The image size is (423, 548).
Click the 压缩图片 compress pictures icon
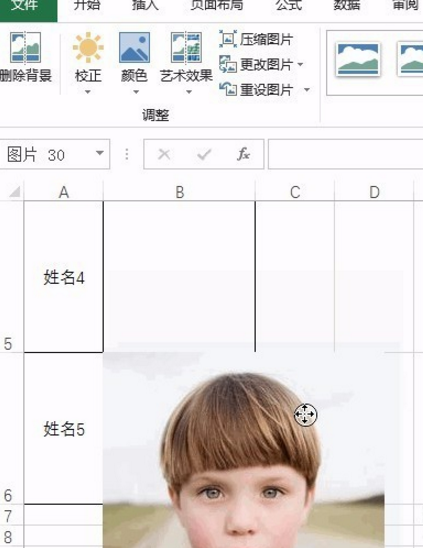(x=228, y=39)
